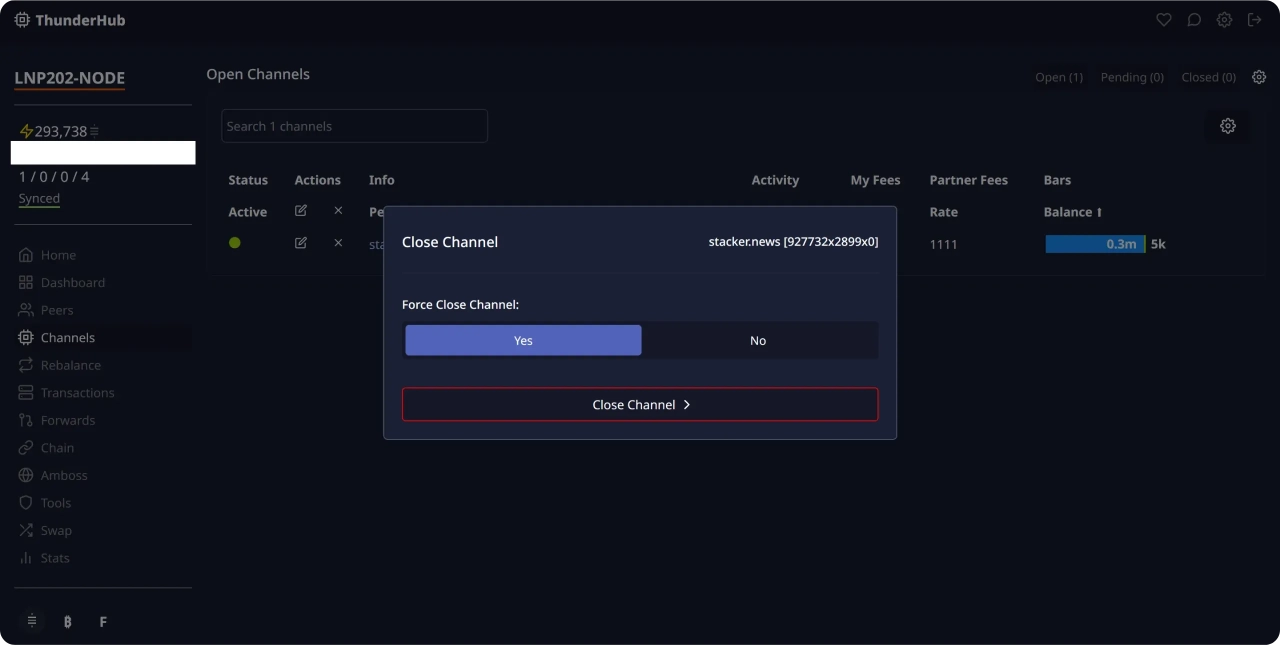Screen dimensions: 1280x645
Task: Select Yes for Force Close Channel
Action: pyautogui.click(x=523, y=340)
